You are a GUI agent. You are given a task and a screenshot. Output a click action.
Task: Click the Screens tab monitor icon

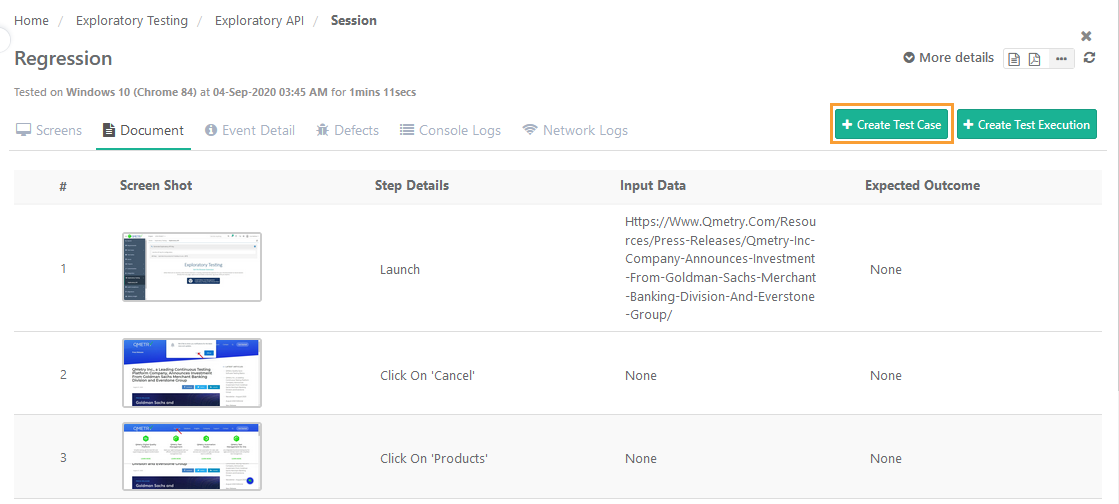click(x=23, y=130)
